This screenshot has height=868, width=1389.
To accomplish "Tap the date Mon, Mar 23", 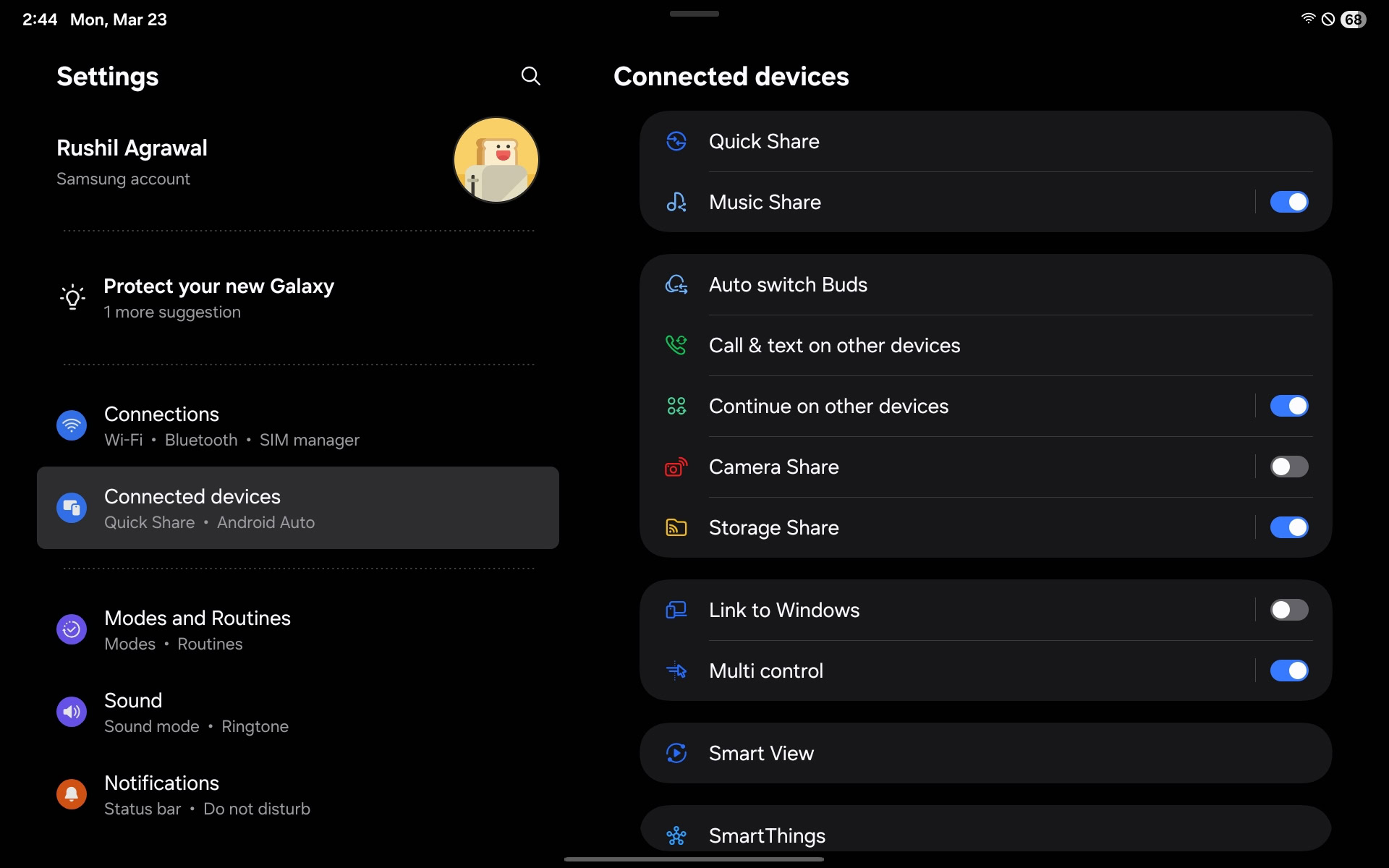I will coord(119,20).
